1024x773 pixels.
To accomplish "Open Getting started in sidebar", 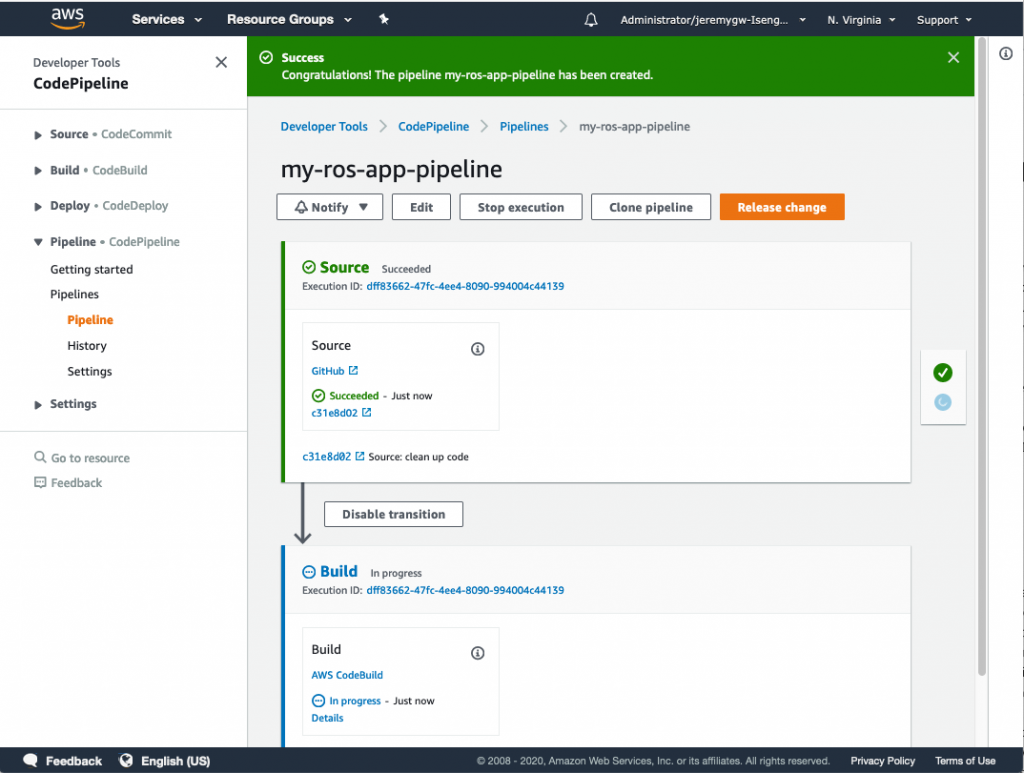I will pos(91,269).
